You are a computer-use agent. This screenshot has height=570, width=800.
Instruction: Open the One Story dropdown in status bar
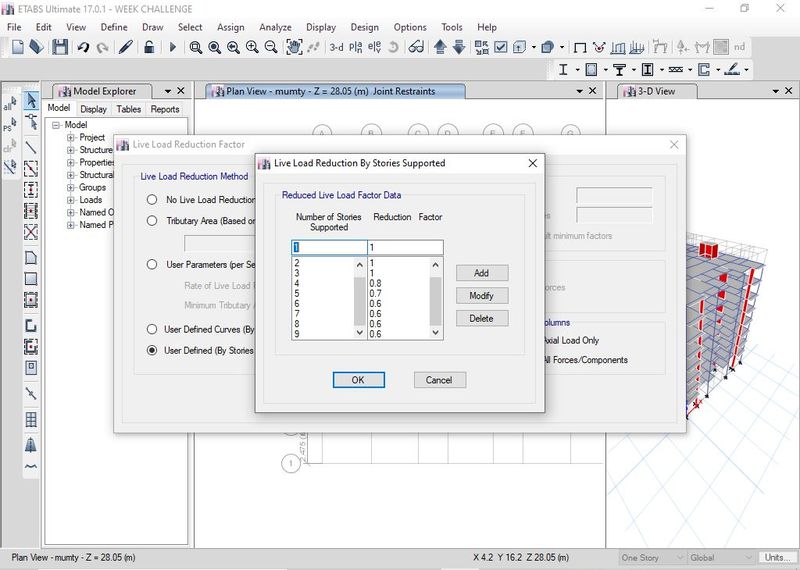[649, 558]
